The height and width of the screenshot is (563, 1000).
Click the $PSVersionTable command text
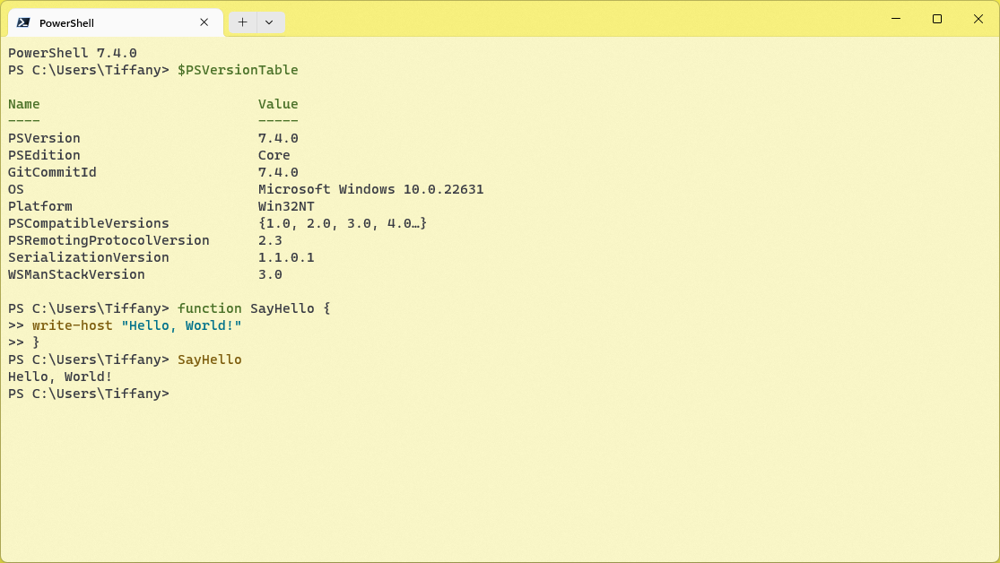(237, 70)
